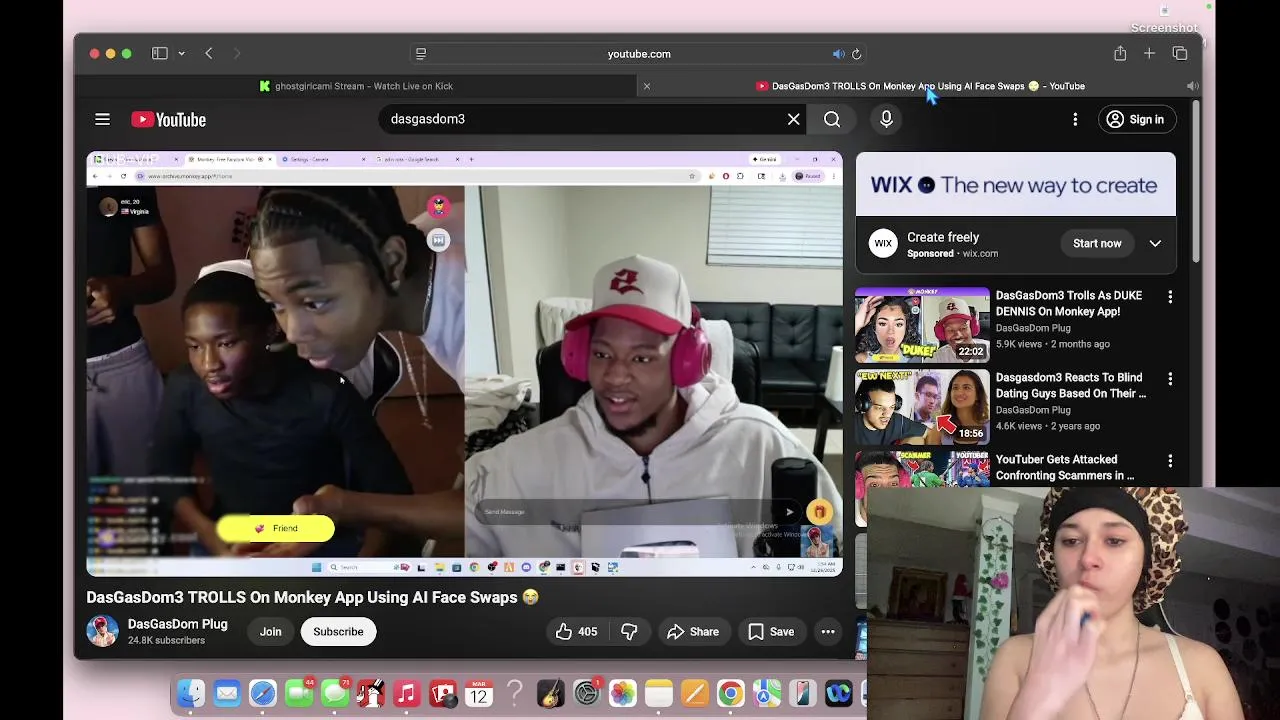Open the YouTube hamburger guide menu

(x=102, y=119)
